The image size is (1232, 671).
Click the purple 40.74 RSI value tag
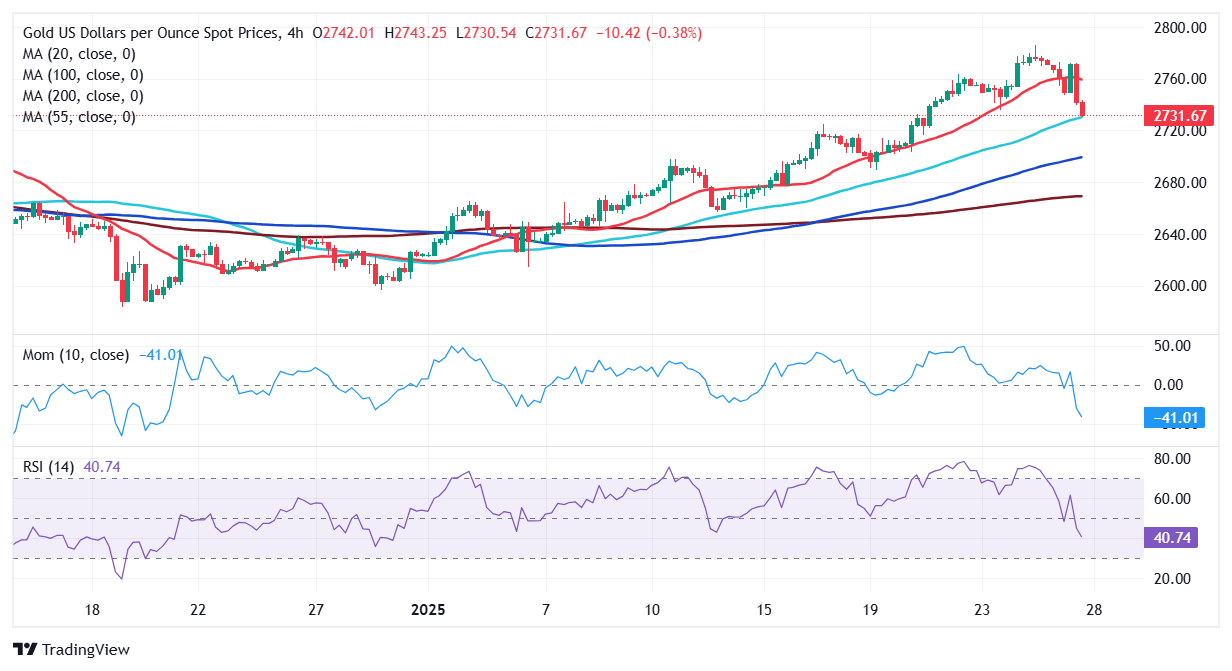click(1170, 538)
